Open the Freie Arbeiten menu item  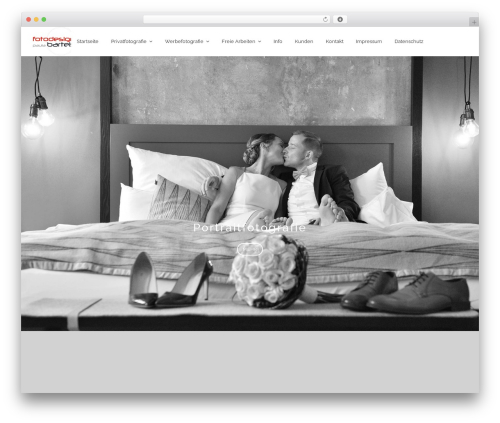click(x=238, y=41)
